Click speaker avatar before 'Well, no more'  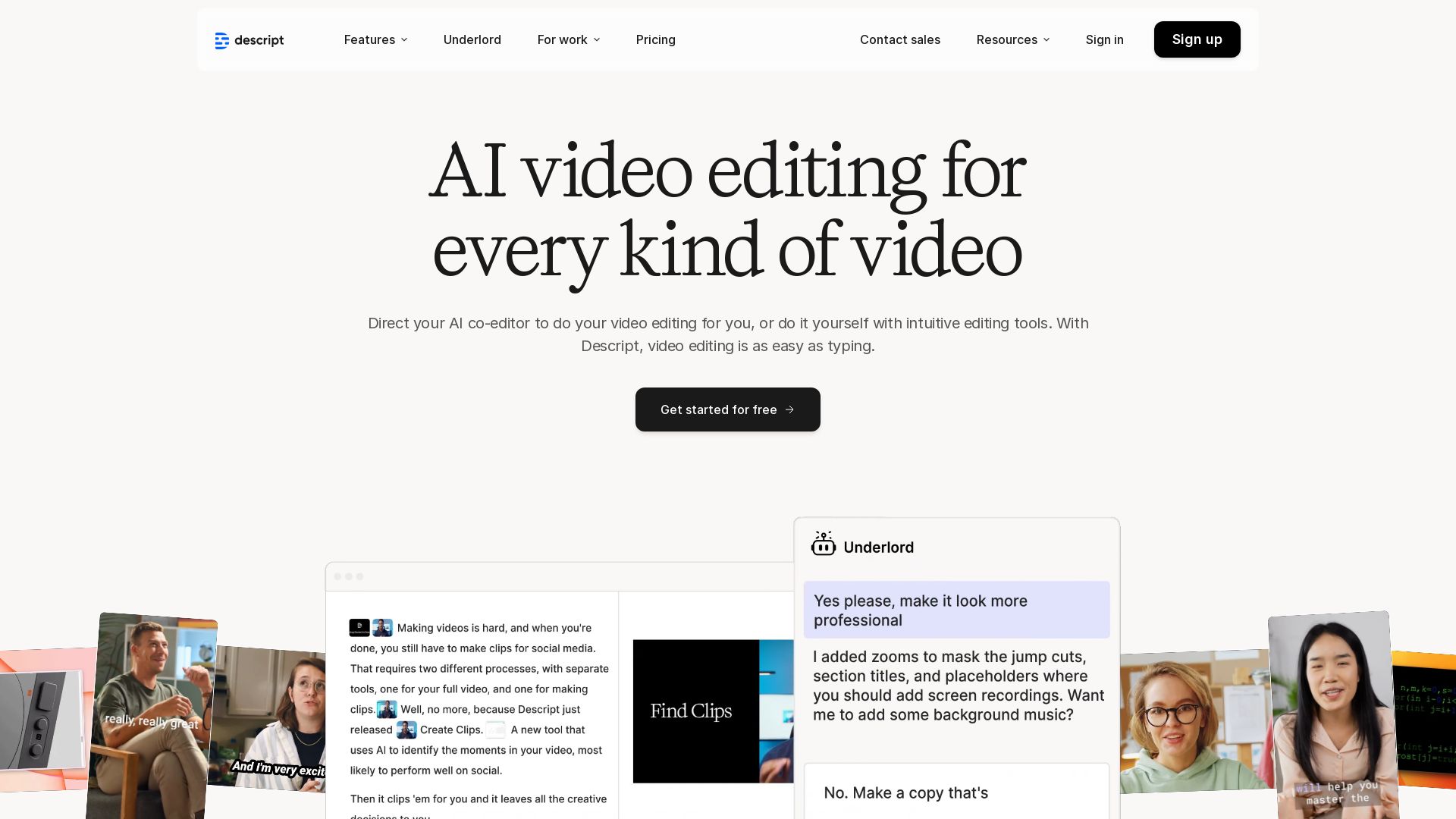click(x=387, y=709)
